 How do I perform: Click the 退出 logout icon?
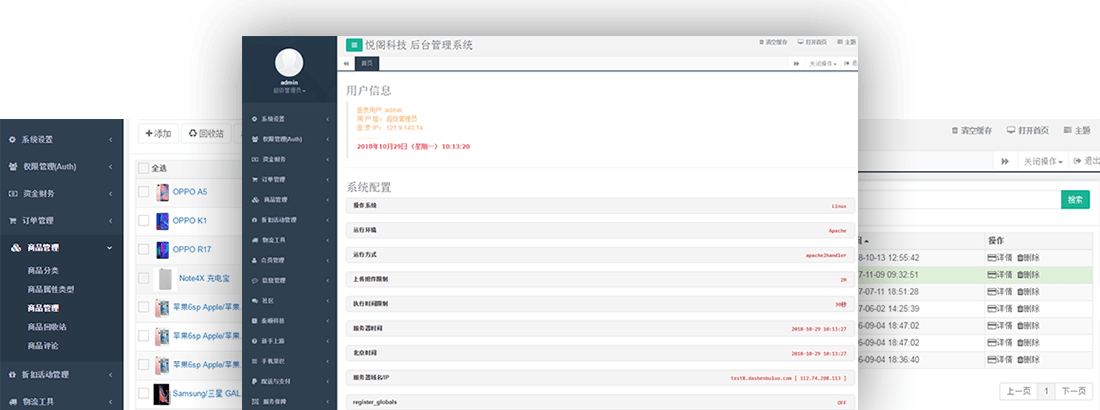pyautogui.click(x=1078, y=161)
